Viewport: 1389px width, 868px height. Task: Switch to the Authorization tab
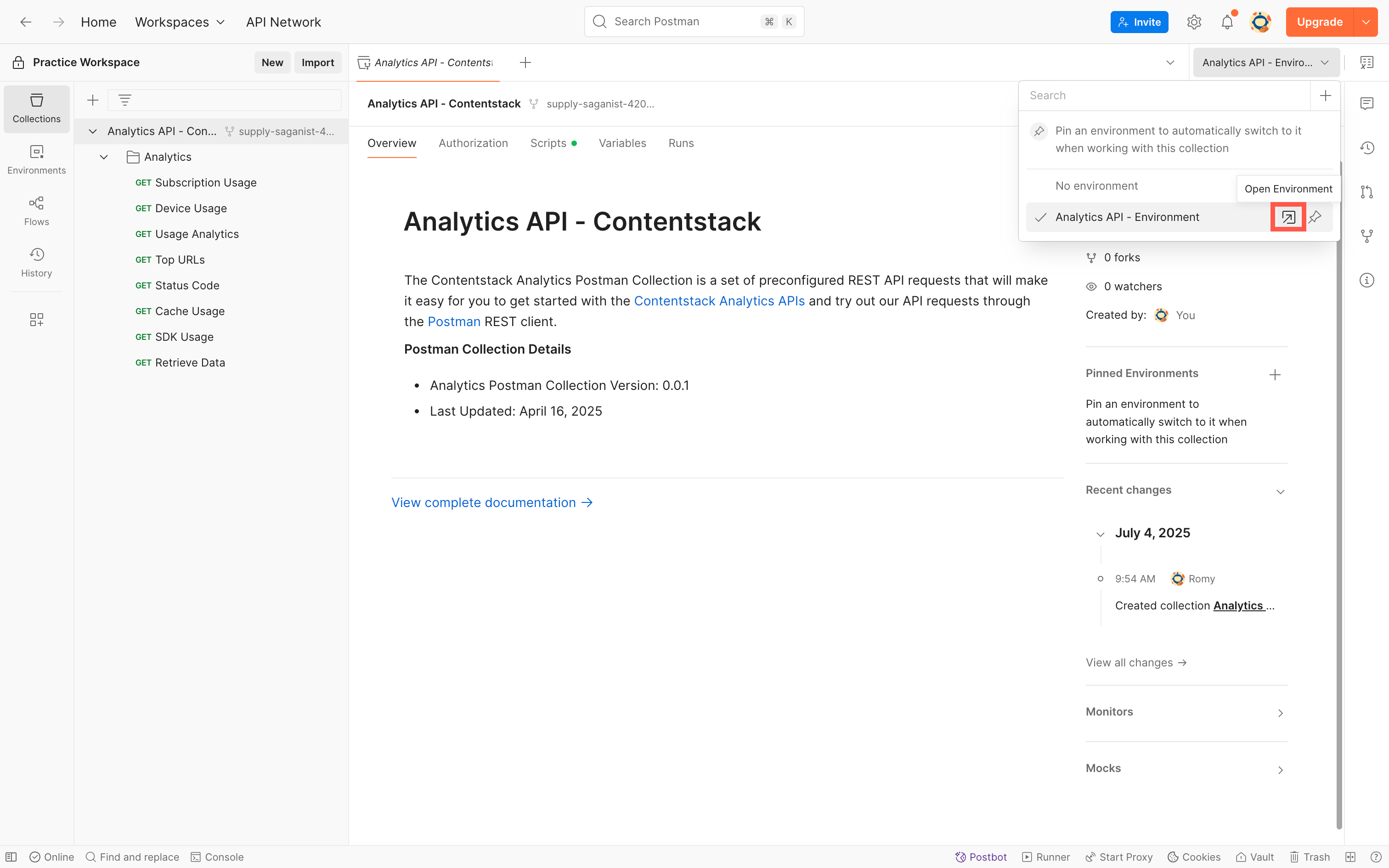[x=473, y=143]
